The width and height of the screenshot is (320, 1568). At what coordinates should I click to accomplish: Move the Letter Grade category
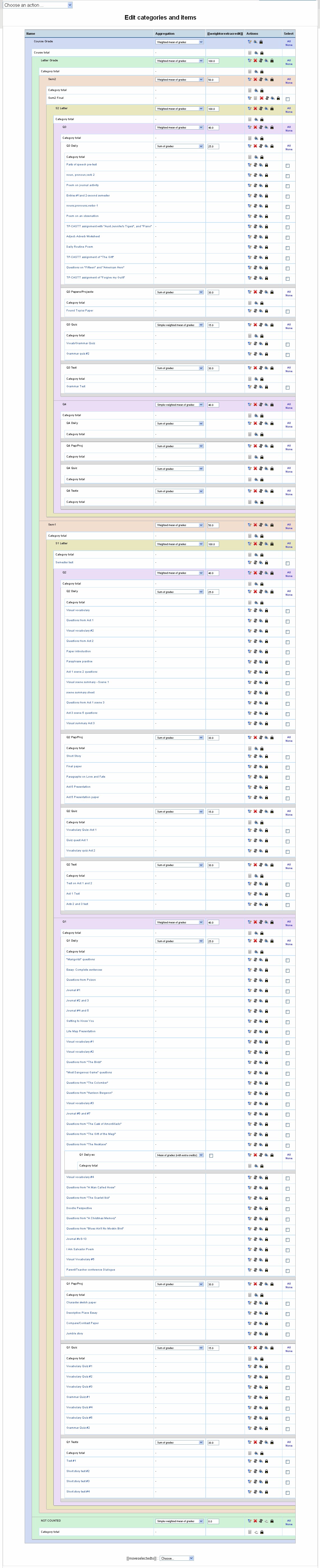(261, 61)
